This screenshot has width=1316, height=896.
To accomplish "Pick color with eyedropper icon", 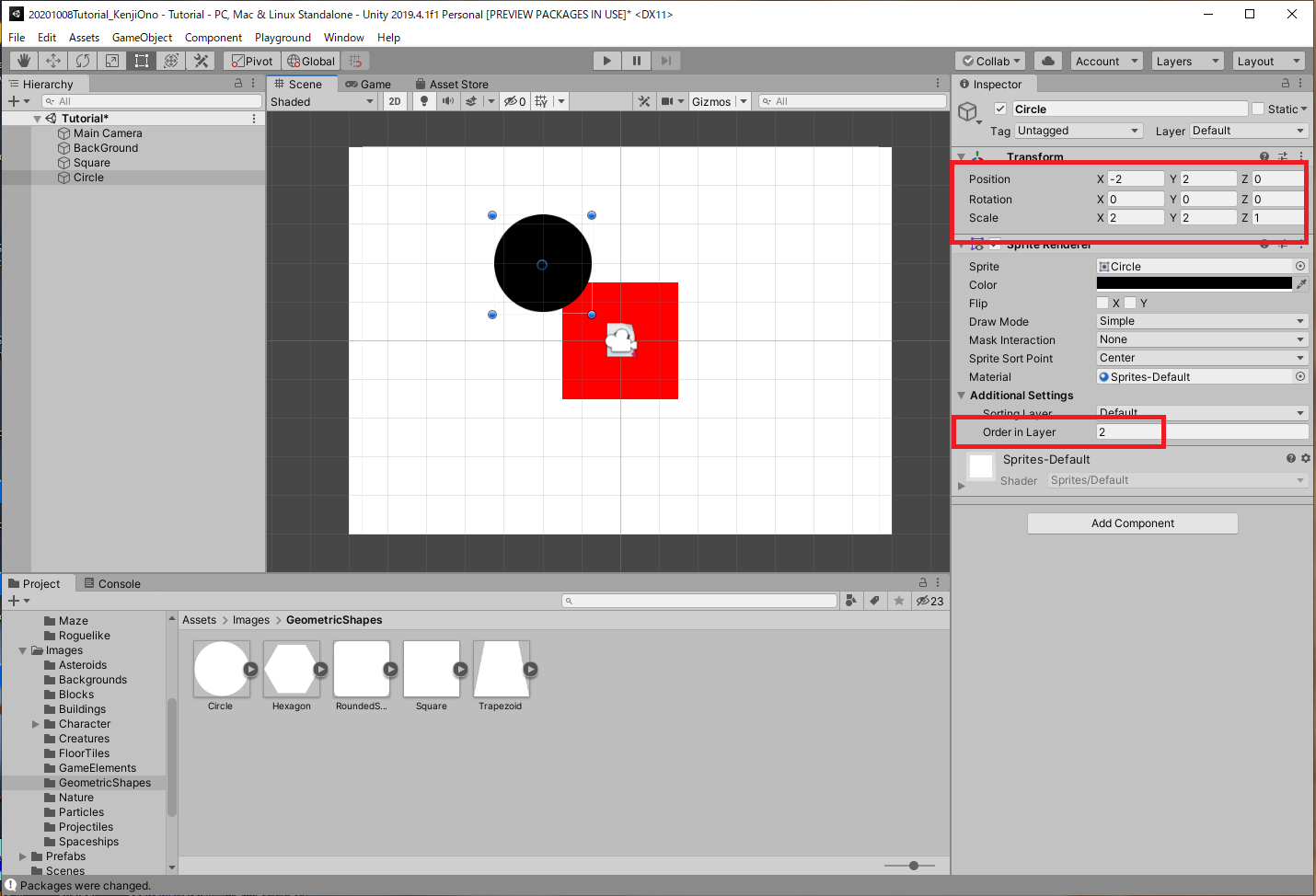I will coord(1301,284).
